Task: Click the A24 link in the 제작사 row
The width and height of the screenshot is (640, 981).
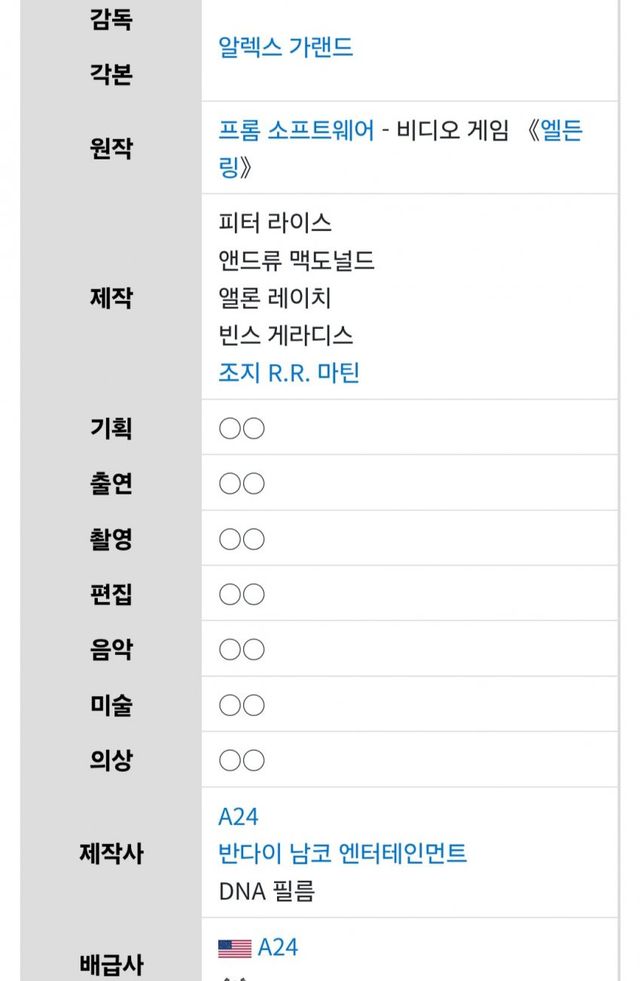Action: pos(238,817)
